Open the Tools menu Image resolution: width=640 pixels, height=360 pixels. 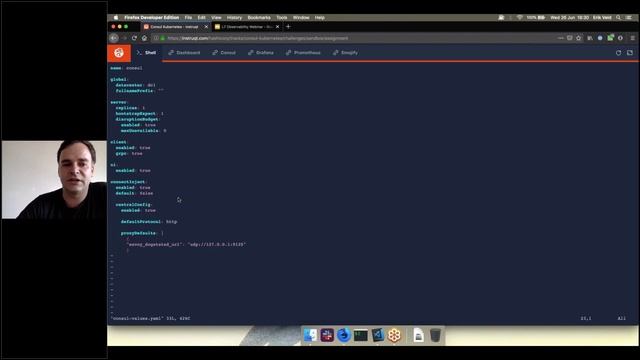click(x=282, y=18)
